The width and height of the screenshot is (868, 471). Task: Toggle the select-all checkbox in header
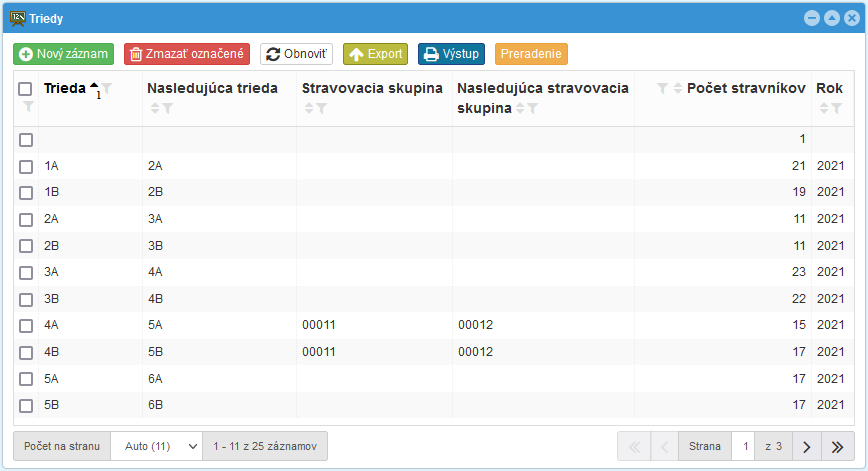coord(26,89)
